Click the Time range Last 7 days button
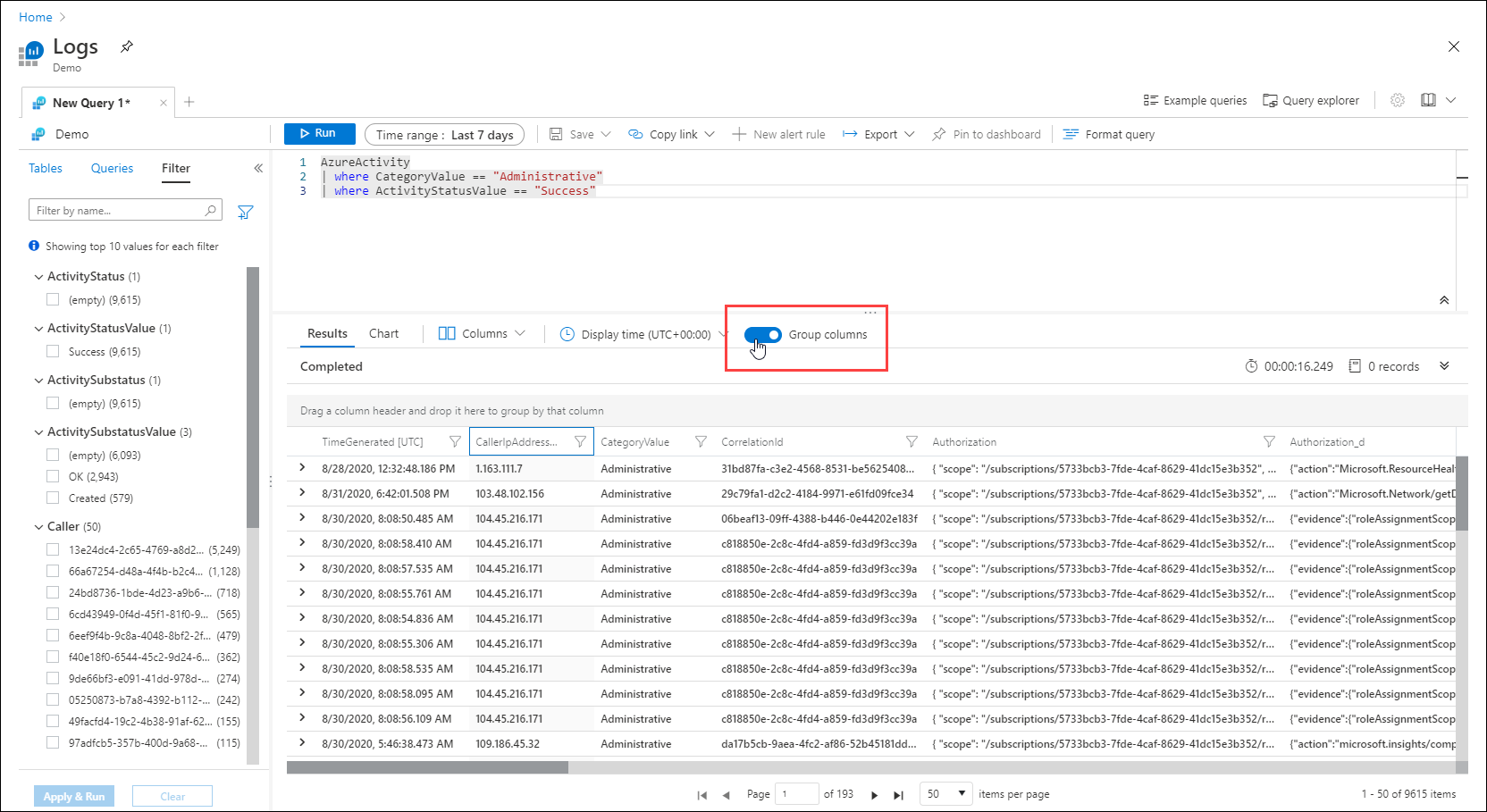This screenshot has width=1487, height=812. click(x=444, y=134)
